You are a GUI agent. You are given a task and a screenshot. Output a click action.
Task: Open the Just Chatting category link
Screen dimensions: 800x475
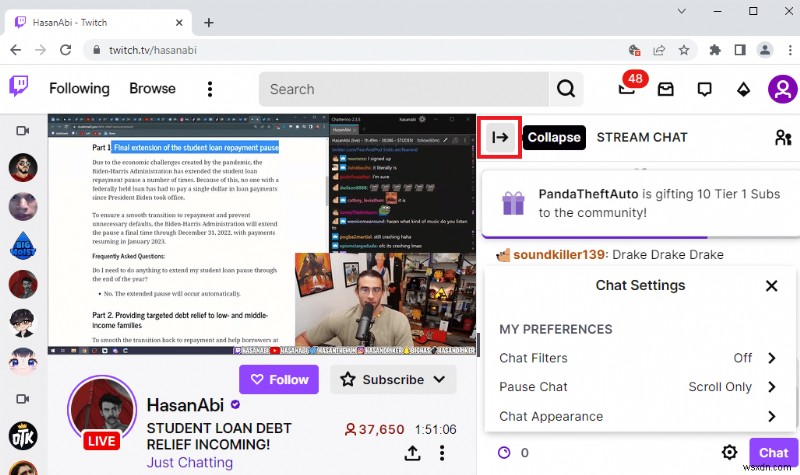(x=190, y=462)
